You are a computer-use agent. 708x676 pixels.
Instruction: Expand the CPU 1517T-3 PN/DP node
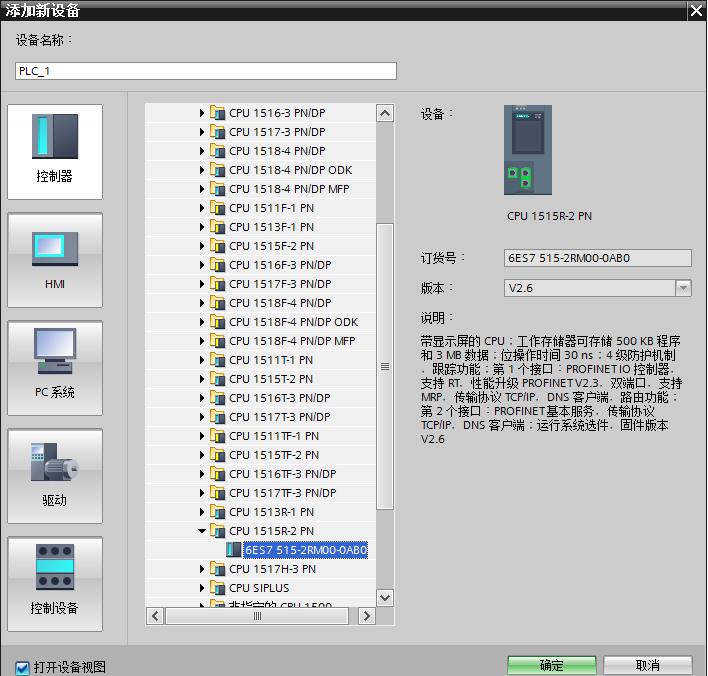(x=202, y=417)
